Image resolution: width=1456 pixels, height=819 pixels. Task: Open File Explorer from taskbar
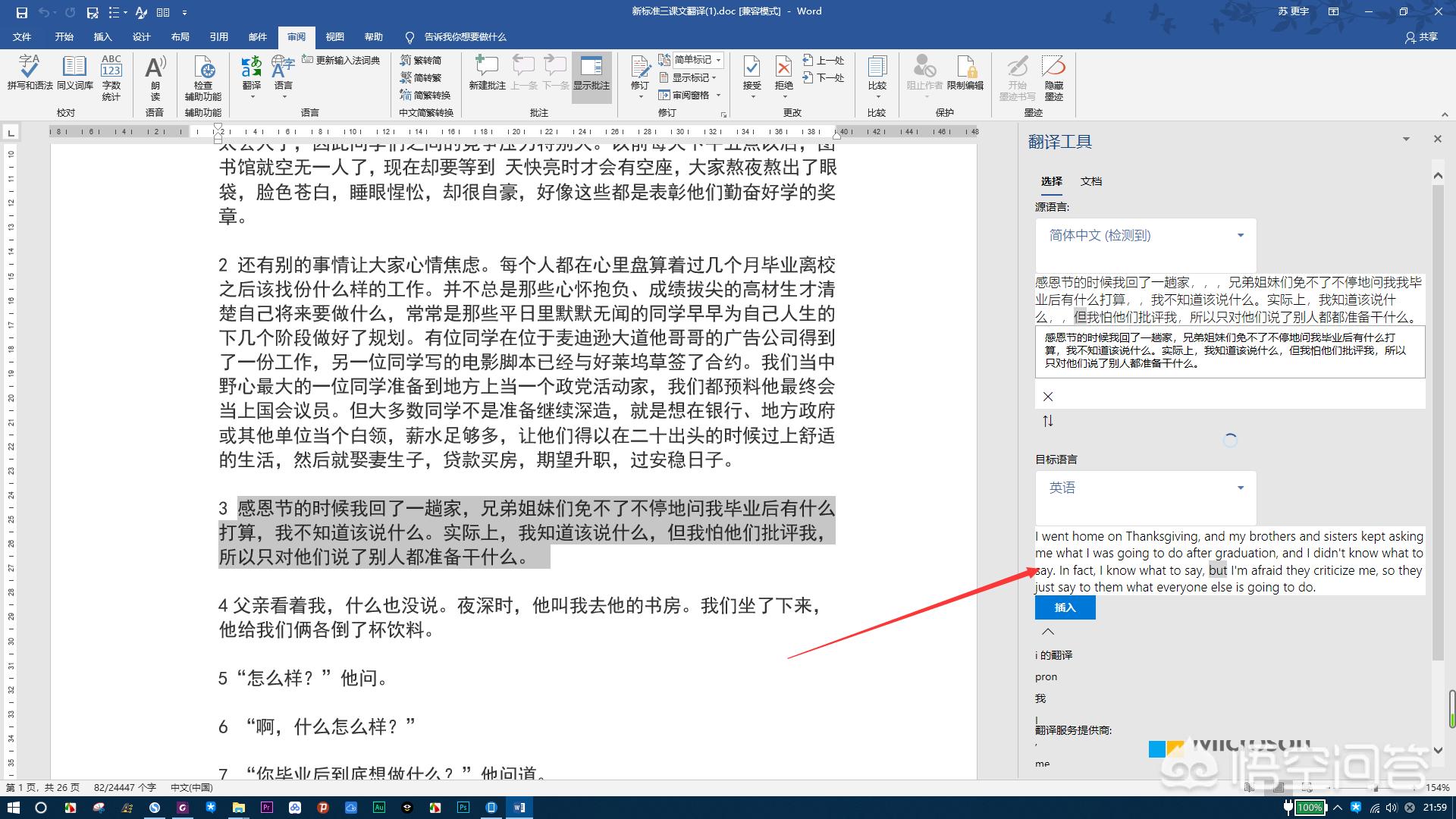click(239, 808)
